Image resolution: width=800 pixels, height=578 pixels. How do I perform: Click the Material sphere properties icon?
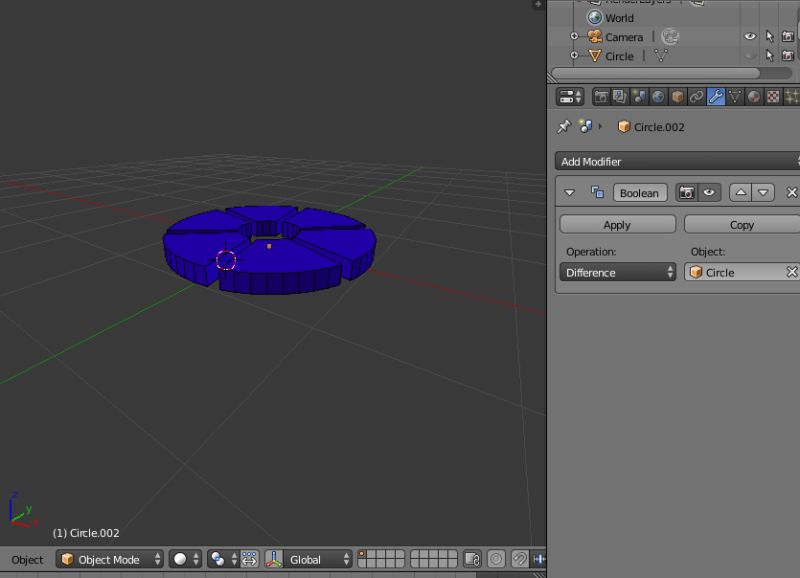753,96
